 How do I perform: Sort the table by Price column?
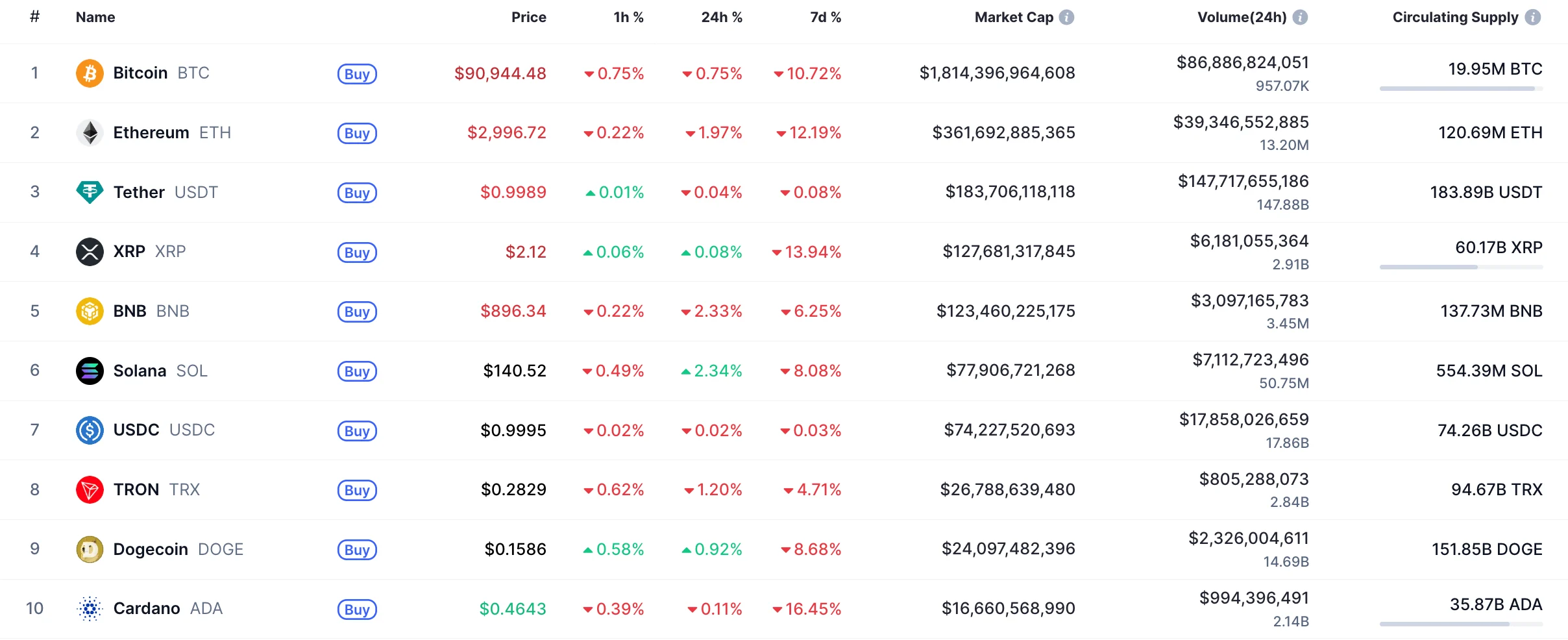[x=528, y=18]
